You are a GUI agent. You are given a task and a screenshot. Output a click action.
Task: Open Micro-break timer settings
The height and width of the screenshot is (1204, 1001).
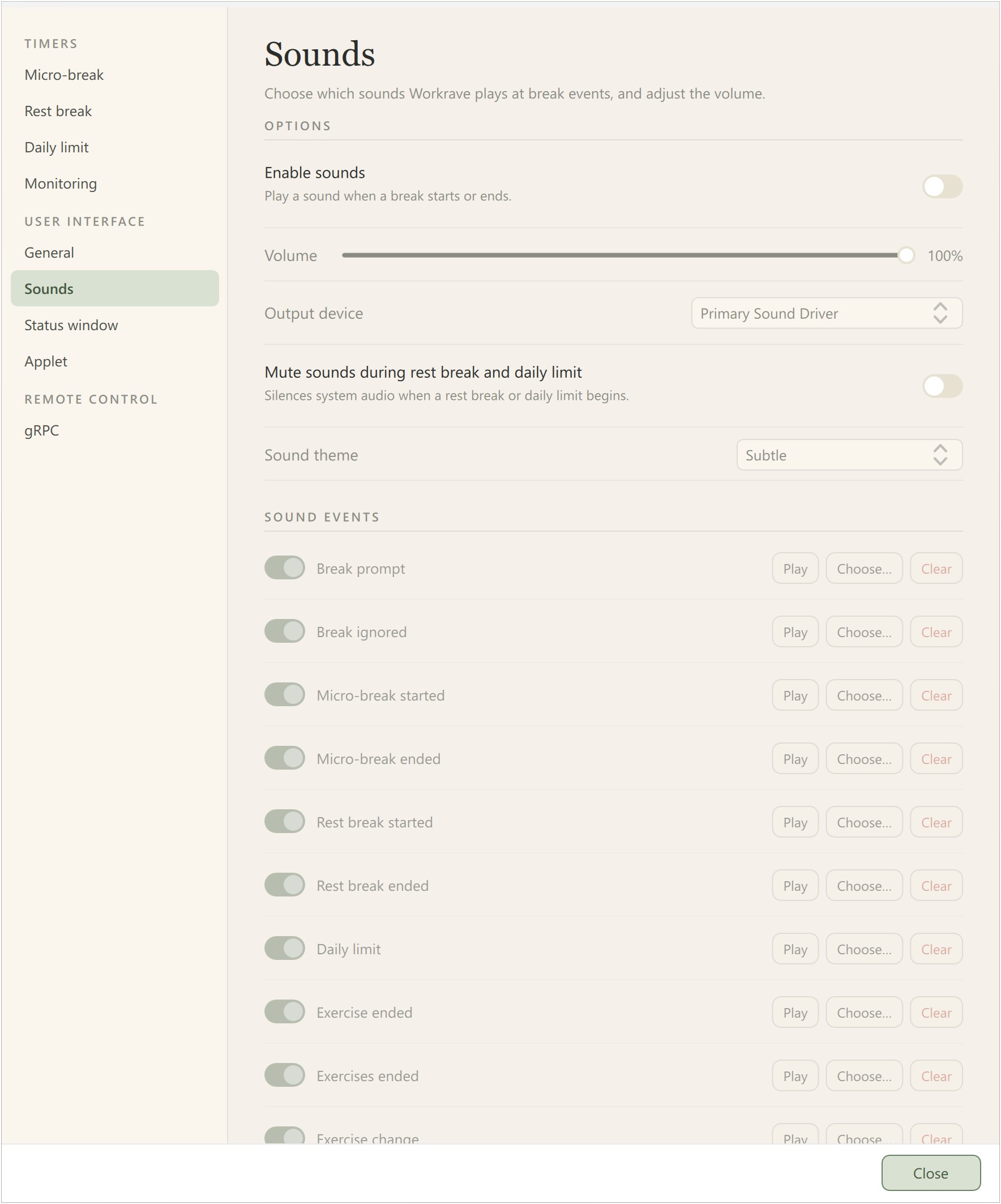tap(115, 75)
